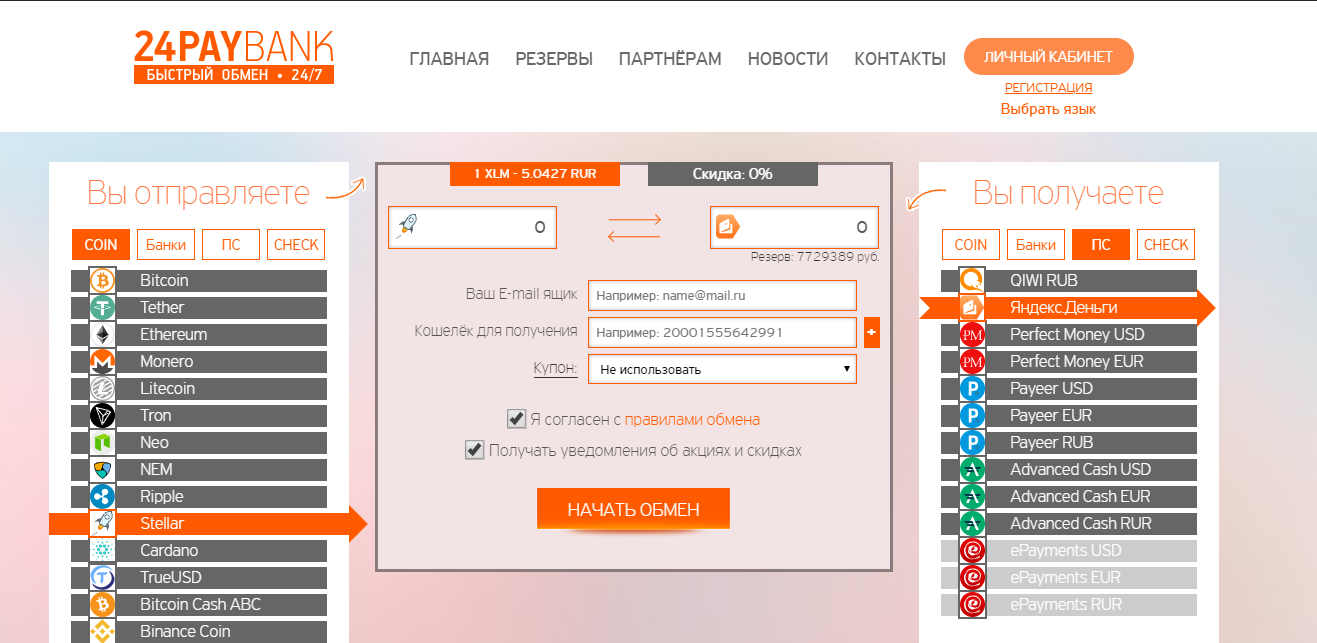This screenshot has height=643, width=1317.
Task: Open the ГЛАВНАЯ menu item
Action: point(449,59)
